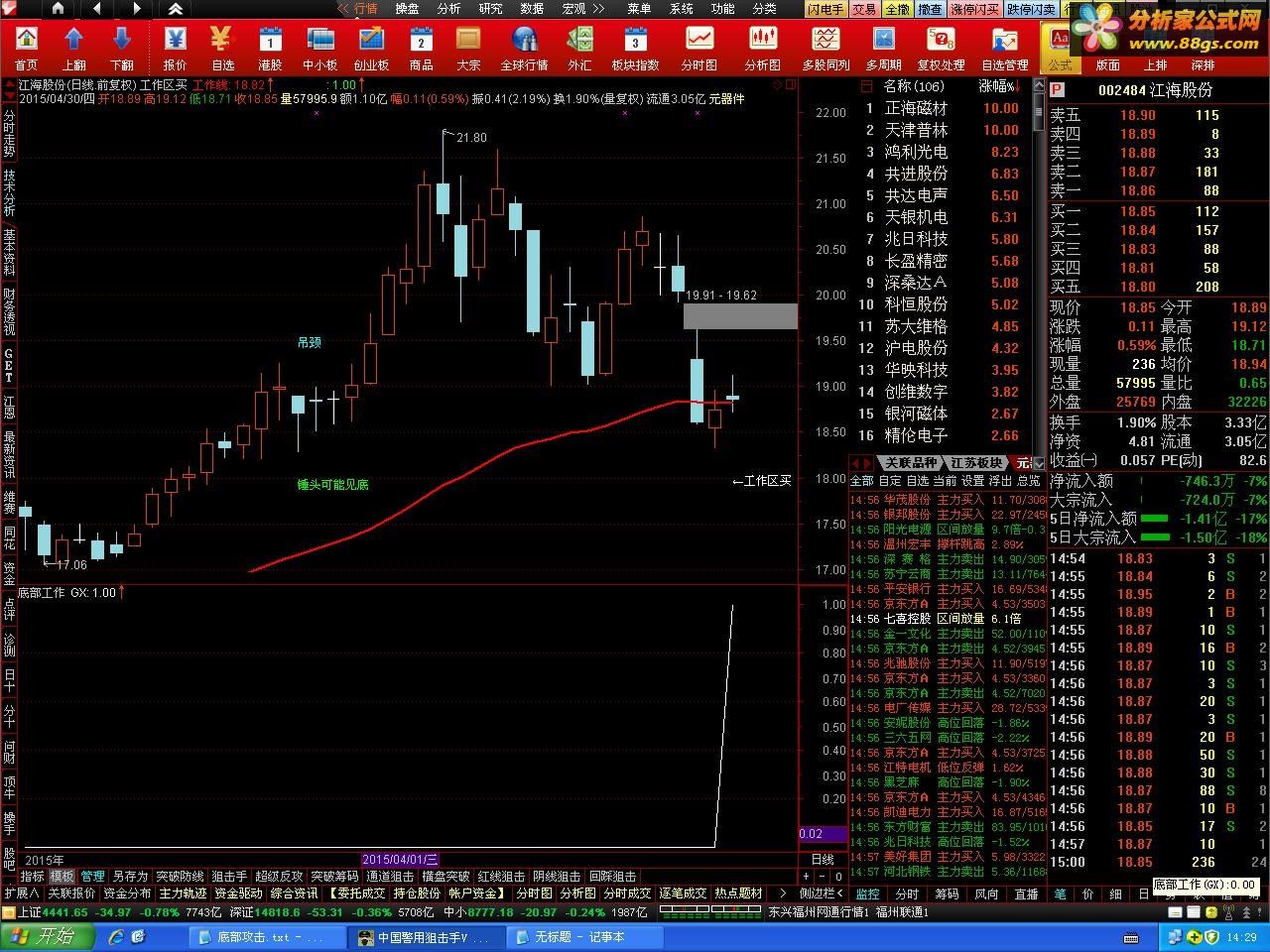The height and width of the screenshot is (952, 1270).
Task: Switch to 分析图 candlestick chart icon
Action: (x=762, y=48)
